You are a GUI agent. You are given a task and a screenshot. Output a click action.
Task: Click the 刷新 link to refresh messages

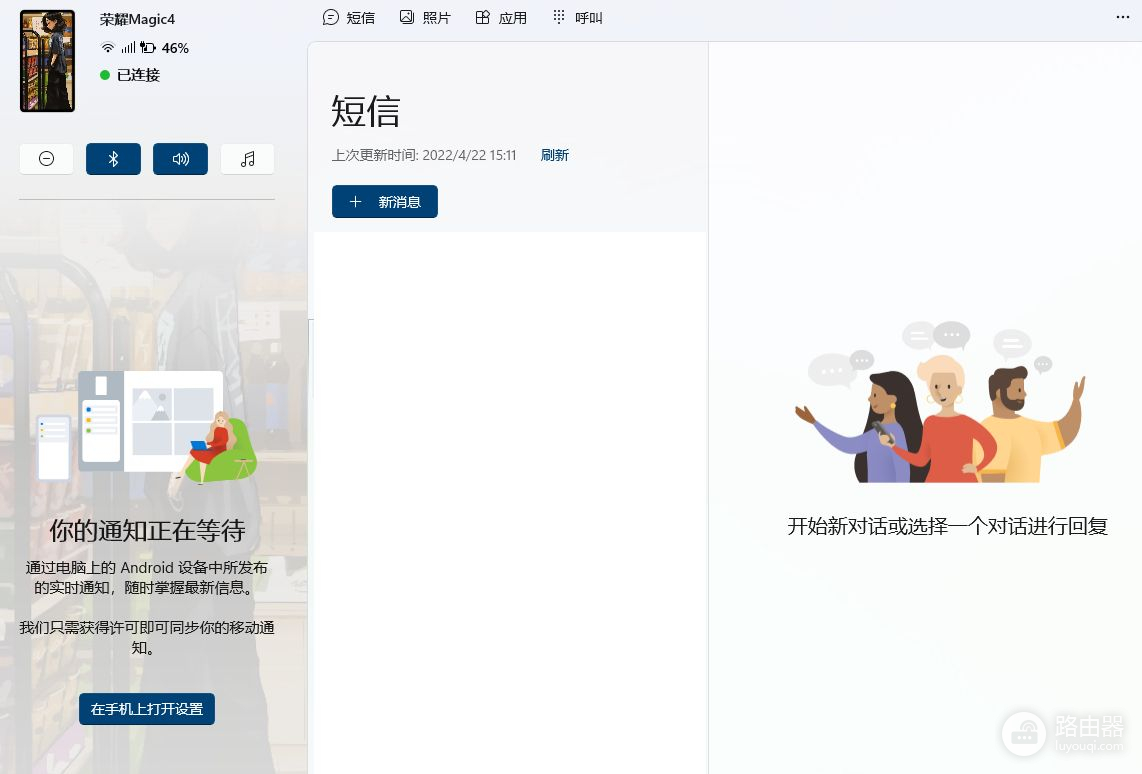(554, 155)
